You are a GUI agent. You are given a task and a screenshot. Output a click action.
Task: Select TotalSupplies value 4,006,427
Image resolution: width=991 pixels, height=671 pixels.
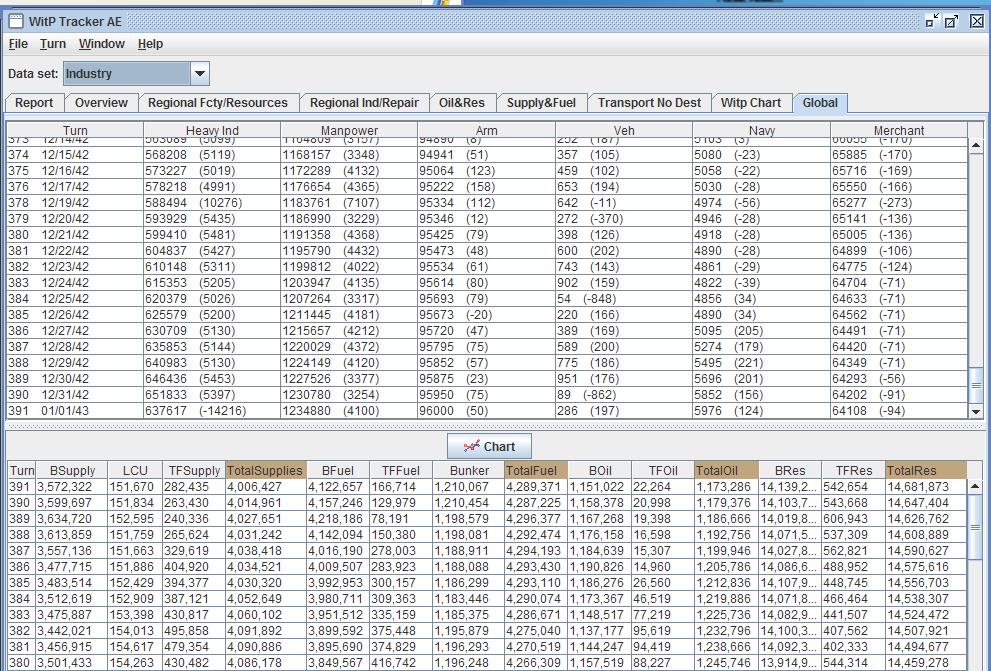click(x=265, y=487)
